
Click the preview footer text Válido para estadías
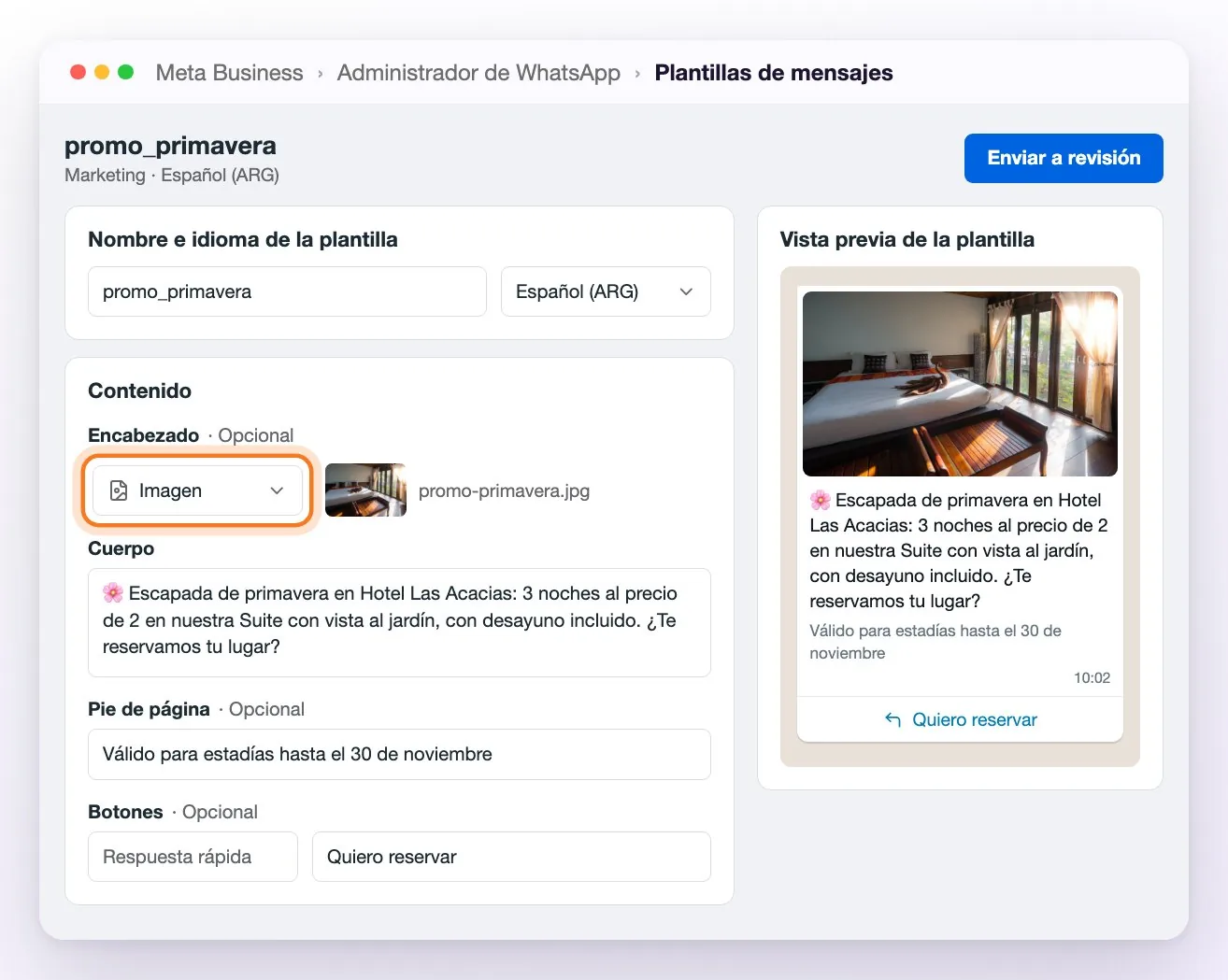point(935,642)
